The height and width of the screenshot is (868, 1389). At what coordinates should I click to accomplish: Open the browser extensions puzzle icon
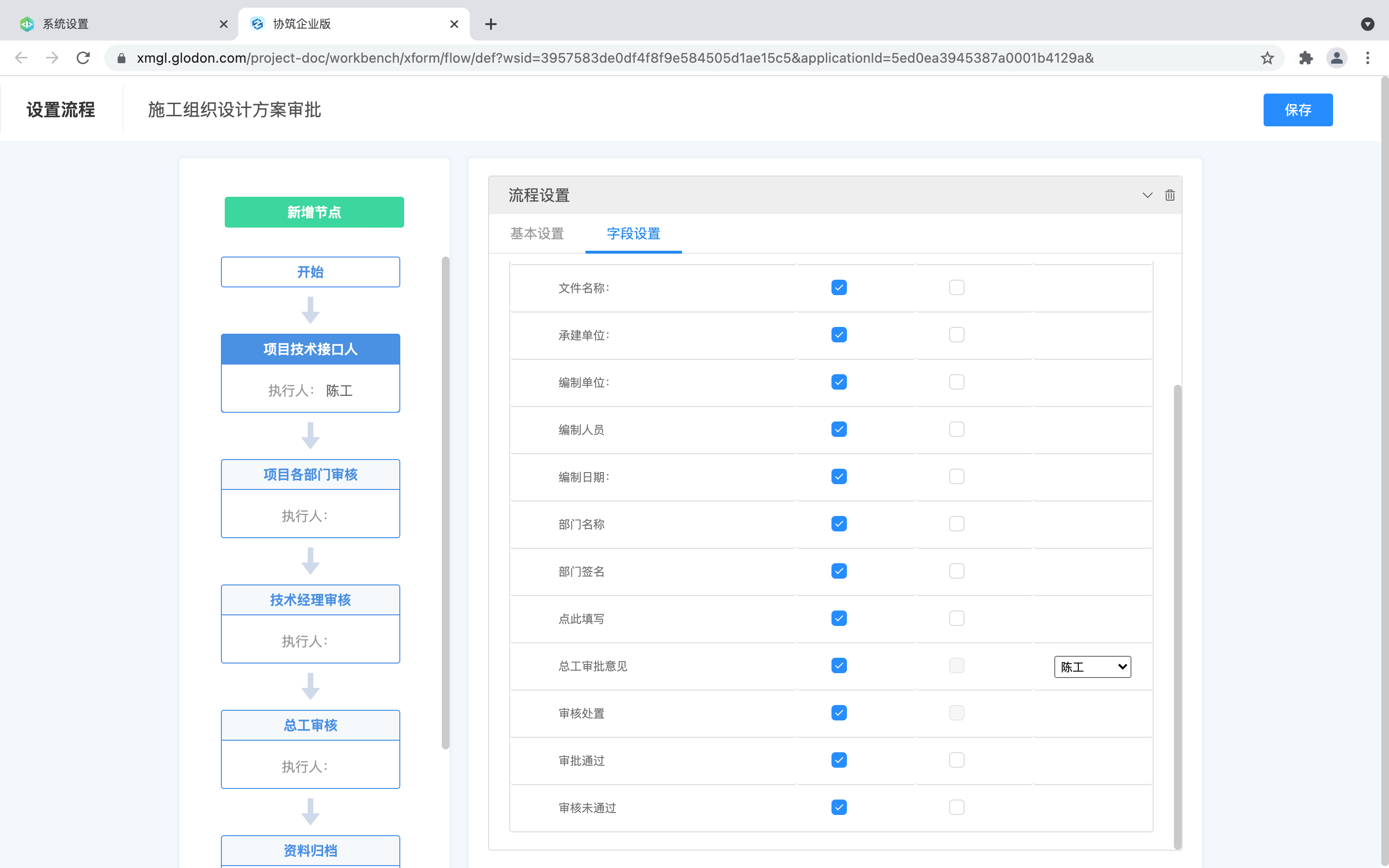(x=1306, y=57)
